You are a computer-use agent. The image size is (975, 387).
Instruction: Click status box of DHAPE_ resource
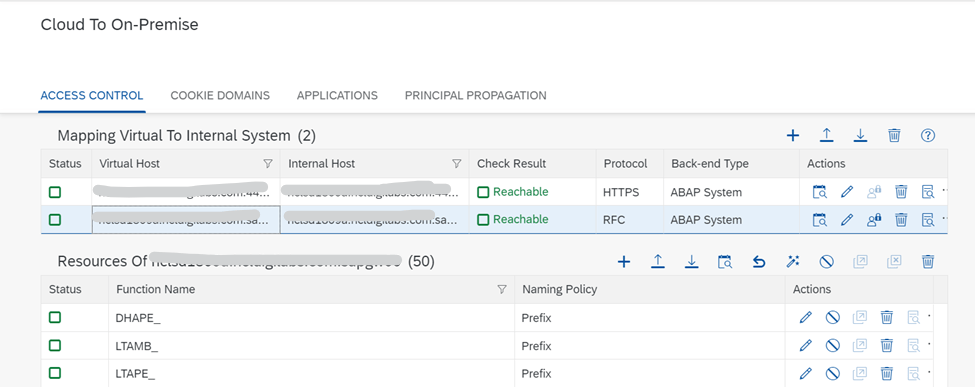(55, 317)
